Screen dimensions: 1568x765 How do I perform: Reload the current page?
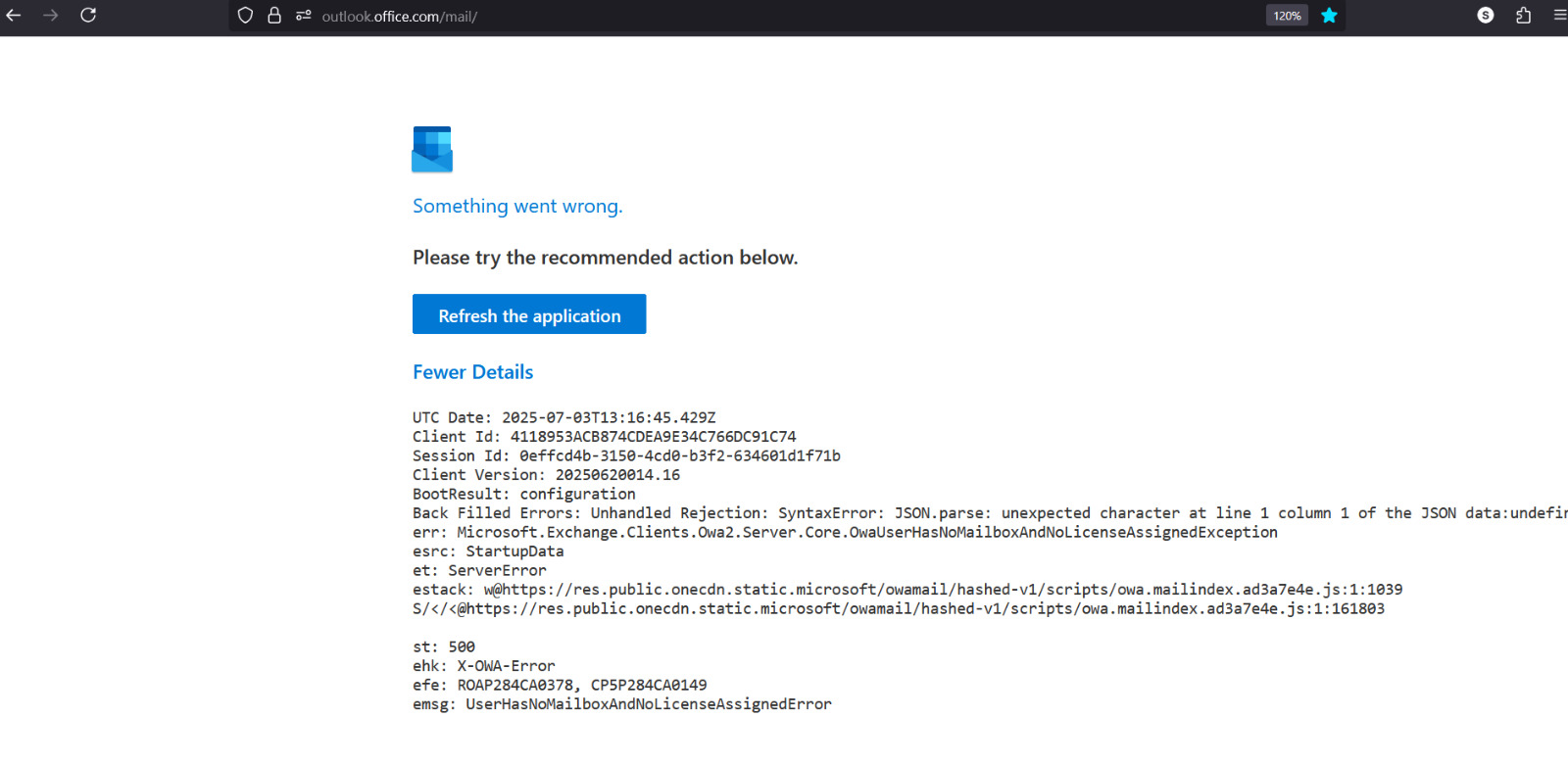click(x=88, y=16)
